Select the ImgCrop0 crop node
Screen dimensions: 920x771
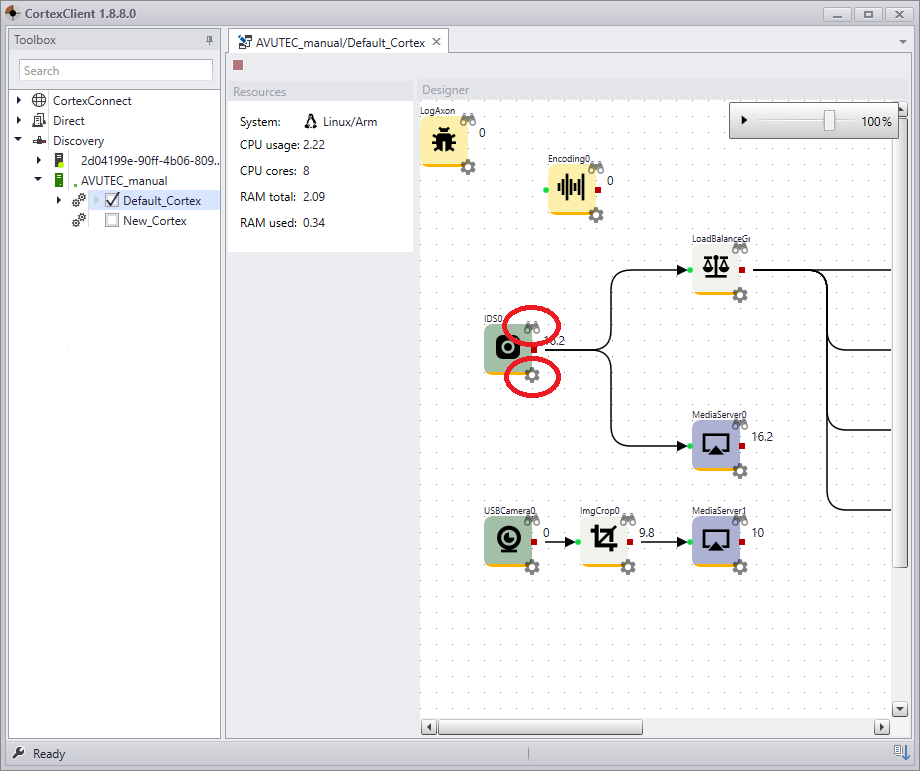[604, 540]
